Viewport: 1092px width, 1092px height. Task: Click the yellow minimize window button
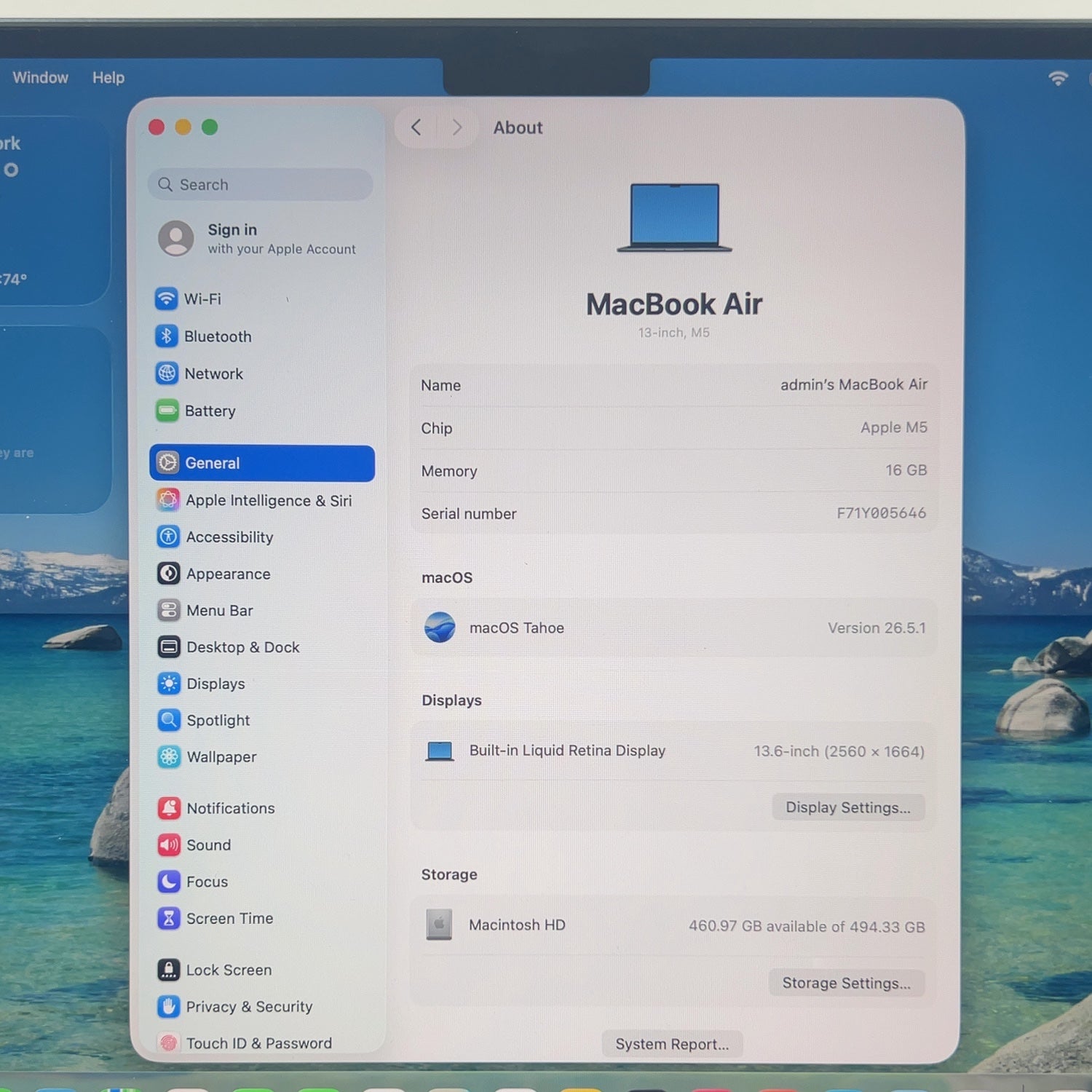pyautogui.click(x=183, y=127)
